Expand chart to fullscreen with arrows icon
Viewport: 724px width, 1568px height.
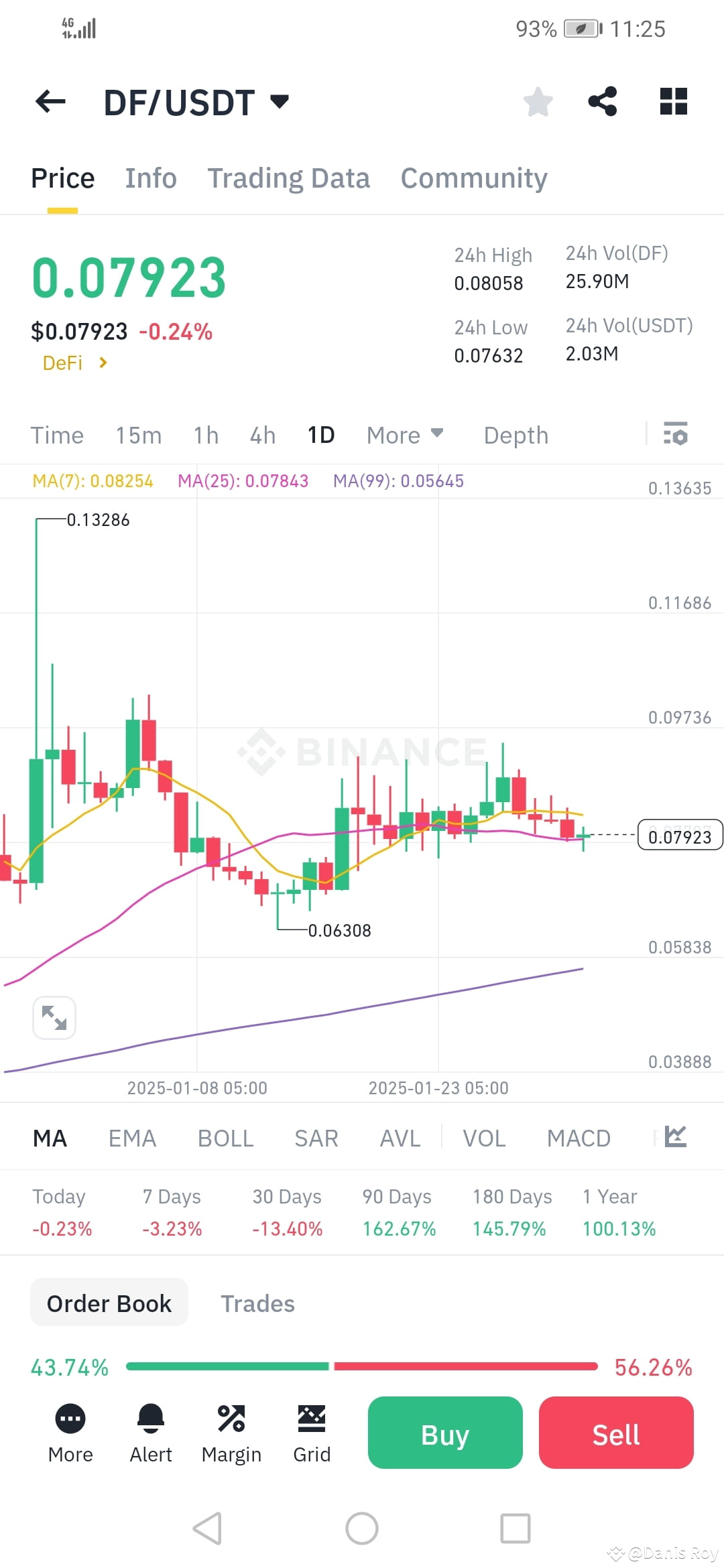[54, 1017]
